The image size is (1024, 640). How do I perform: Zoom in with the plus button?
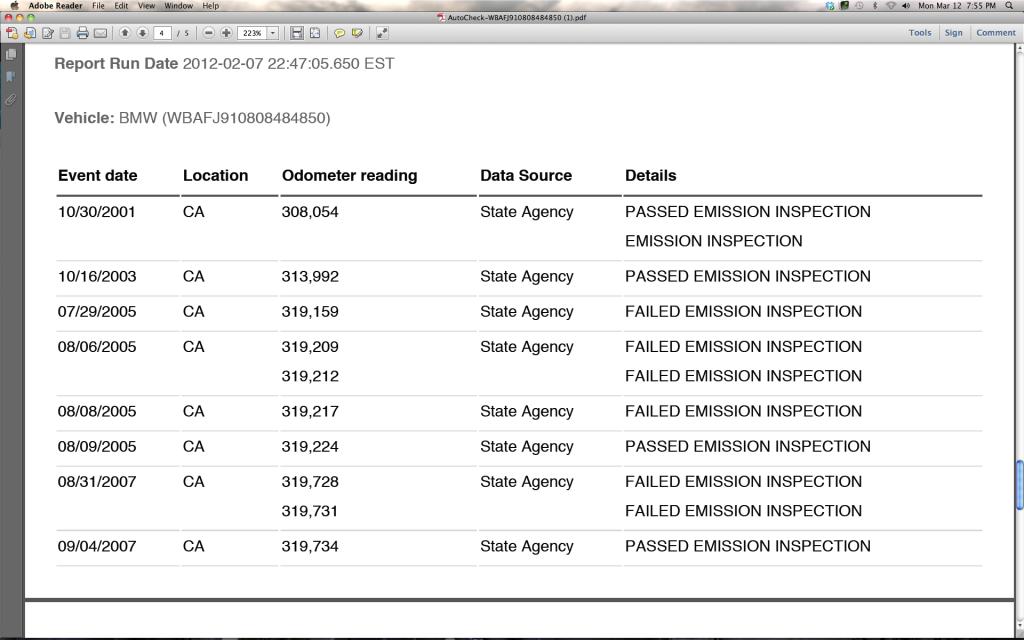pyautogui.click(x=226, y=33)
